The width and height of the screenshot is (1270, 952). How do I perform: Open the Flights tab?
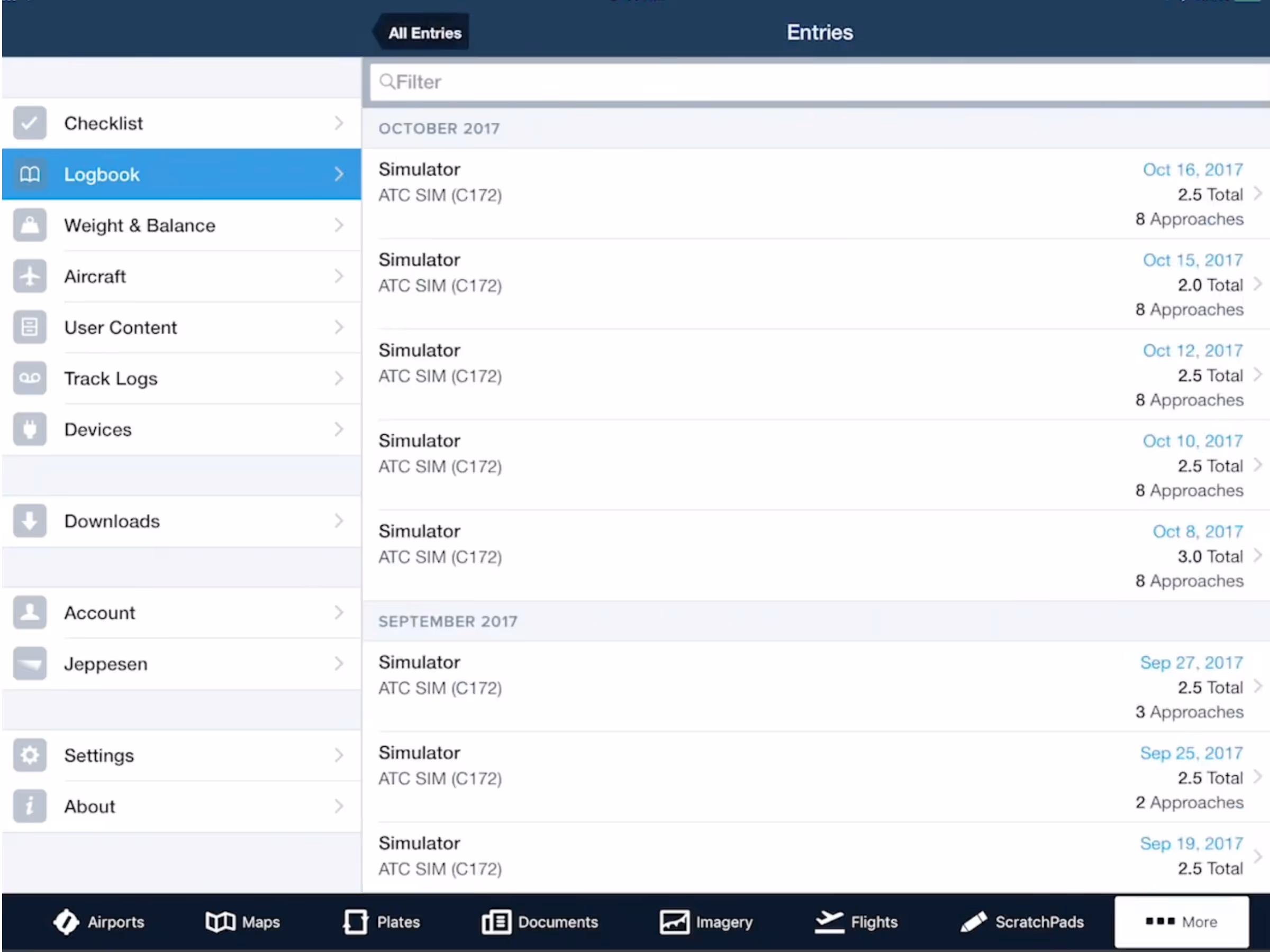coord(856,921)
